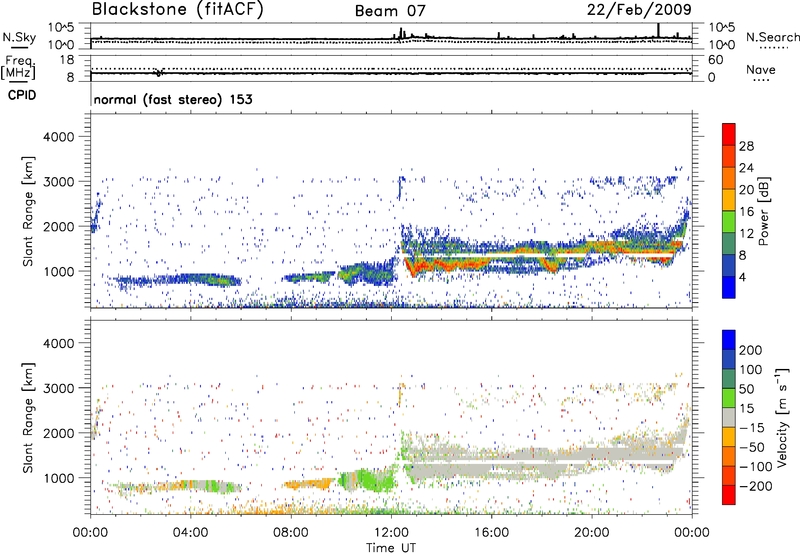
Task: Click the 'Velocity [m s-1]' colorbar label
Action: click(782, 417)
